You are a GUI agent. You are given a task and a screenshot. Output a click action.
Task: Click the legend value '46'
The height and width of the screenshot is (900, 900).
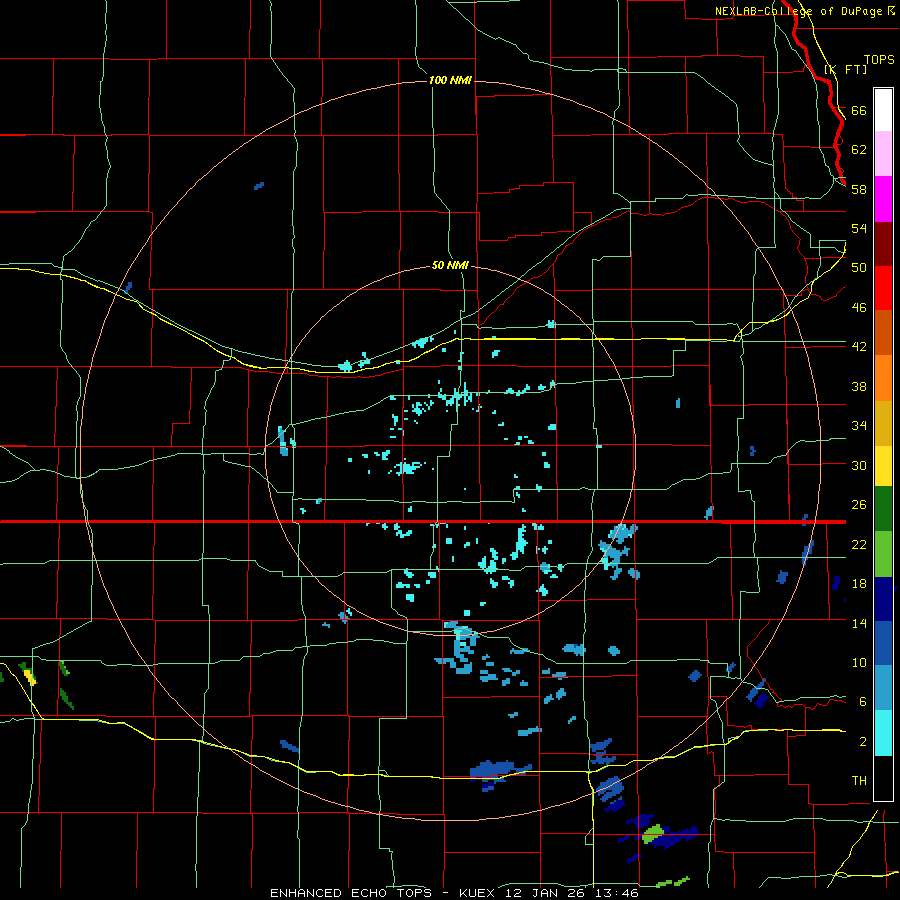859,307
